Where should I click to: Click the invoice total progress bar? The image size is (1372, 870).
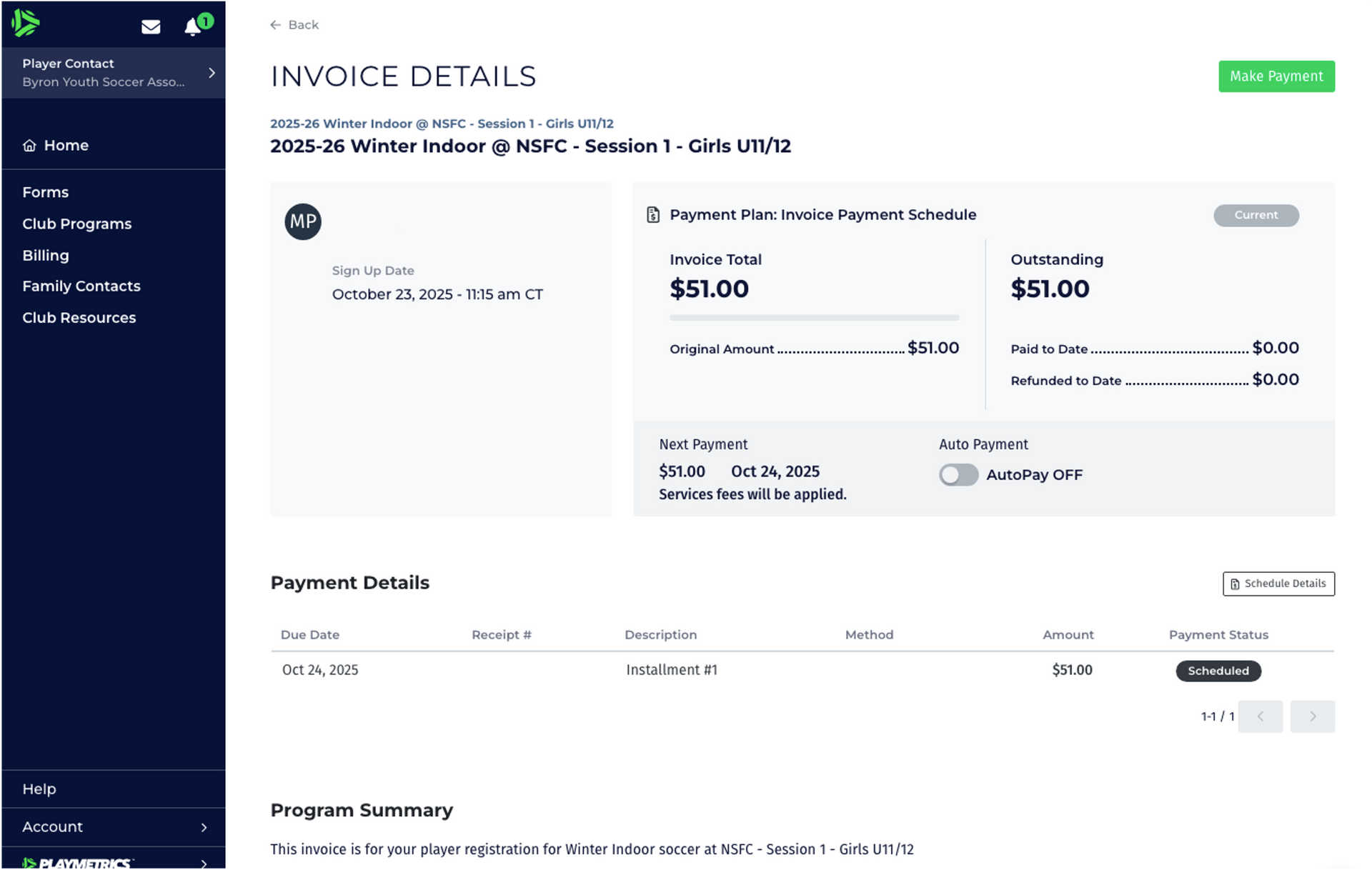pyautogui.click(x=814, y=318)
